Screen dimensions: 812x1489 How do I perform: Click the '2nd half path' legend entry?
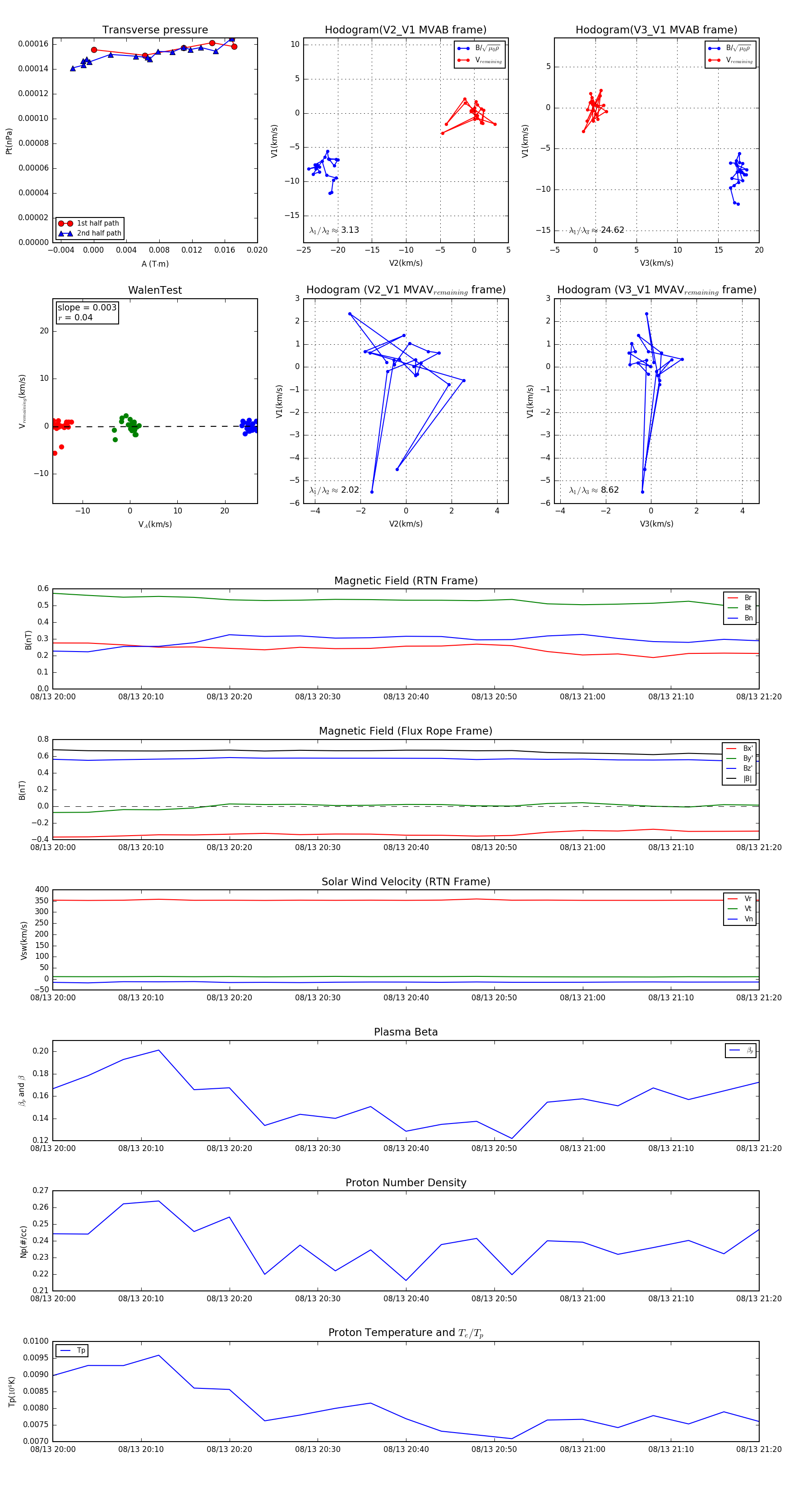[x=90, y=234]
